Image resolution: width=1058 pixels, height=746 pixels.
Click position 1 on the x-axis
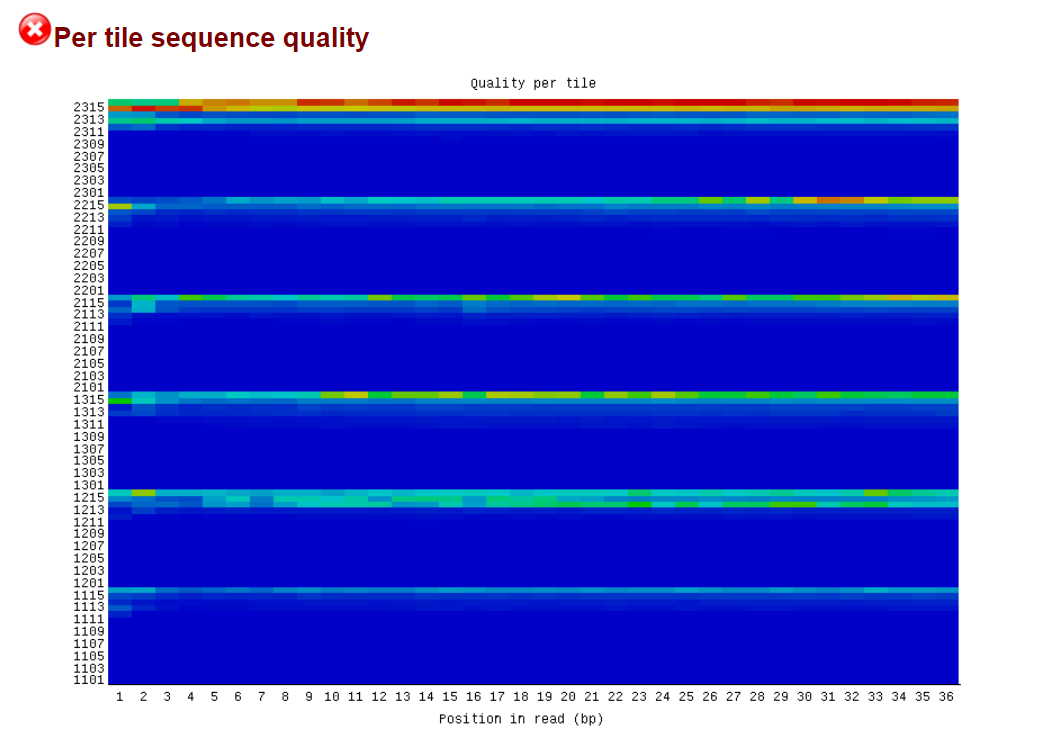(119, 697)
